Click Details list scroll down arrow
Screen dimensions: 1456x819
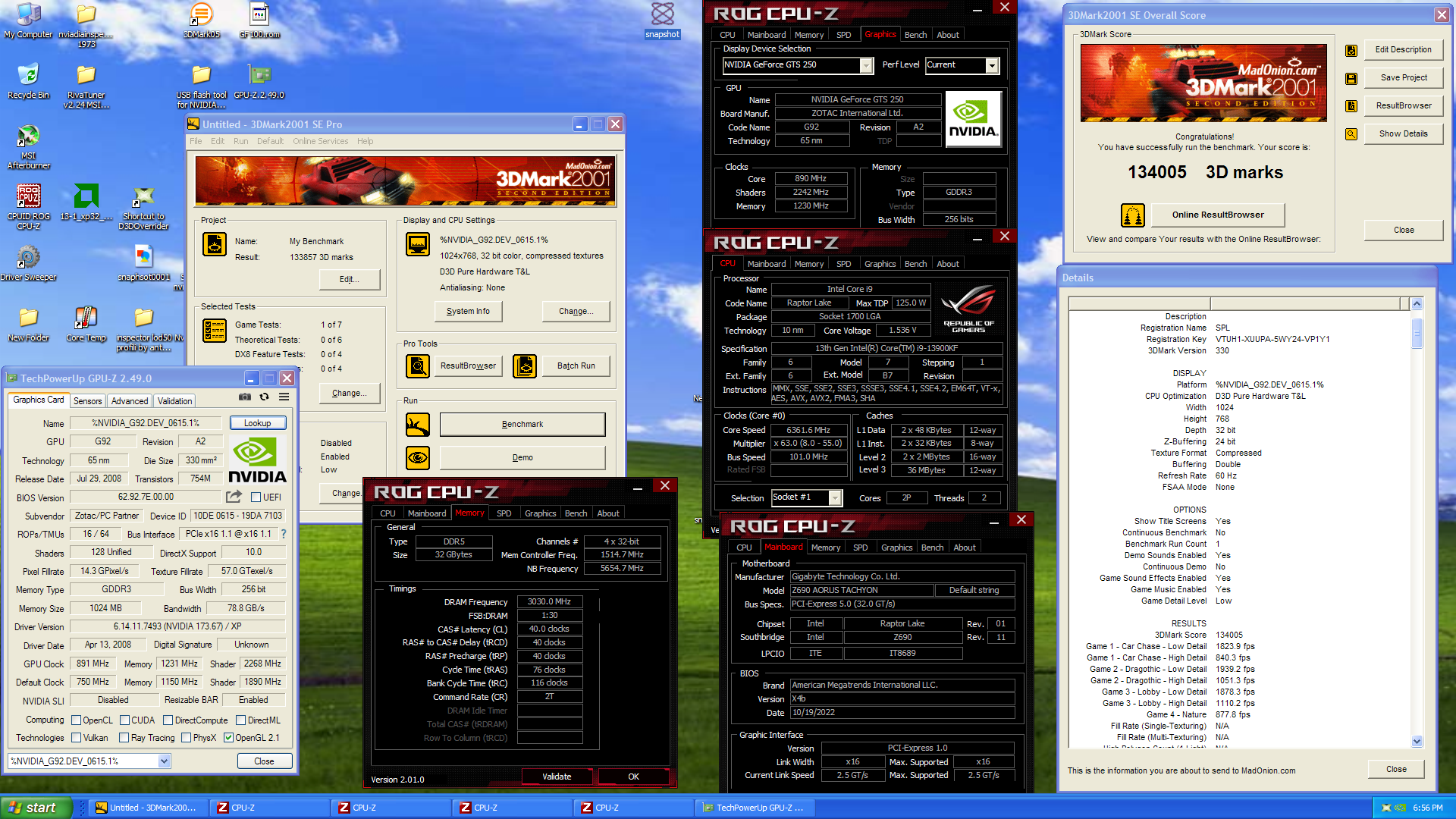[x=1417, y=741]
